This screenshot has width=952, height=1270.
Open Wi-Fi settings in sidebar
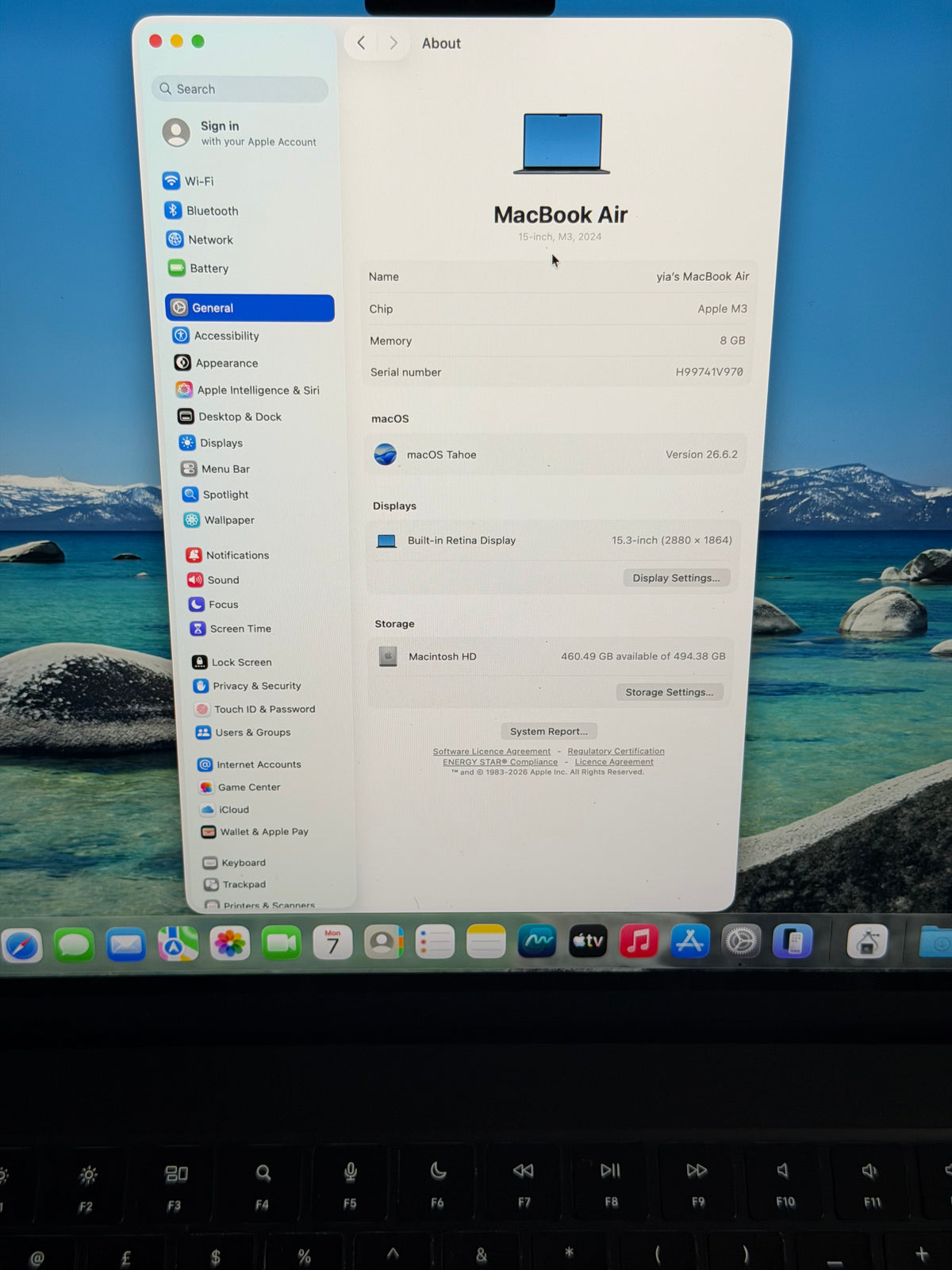click(188, 181)
